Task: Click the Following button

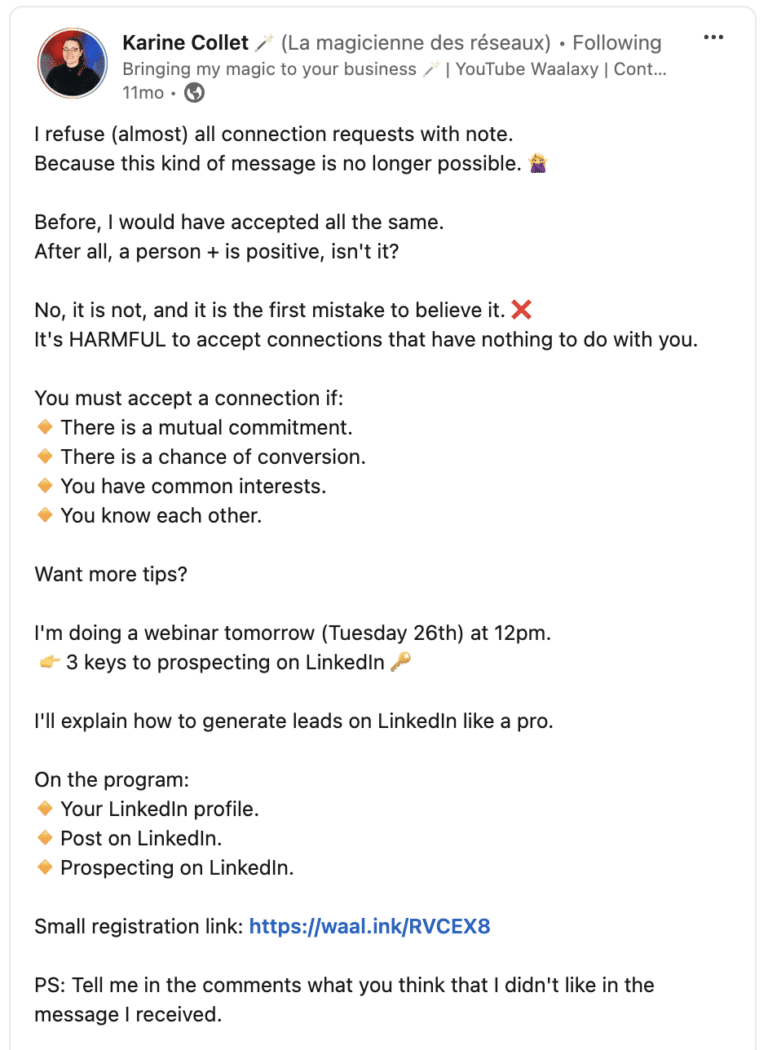Action: (x=617, y=42)
